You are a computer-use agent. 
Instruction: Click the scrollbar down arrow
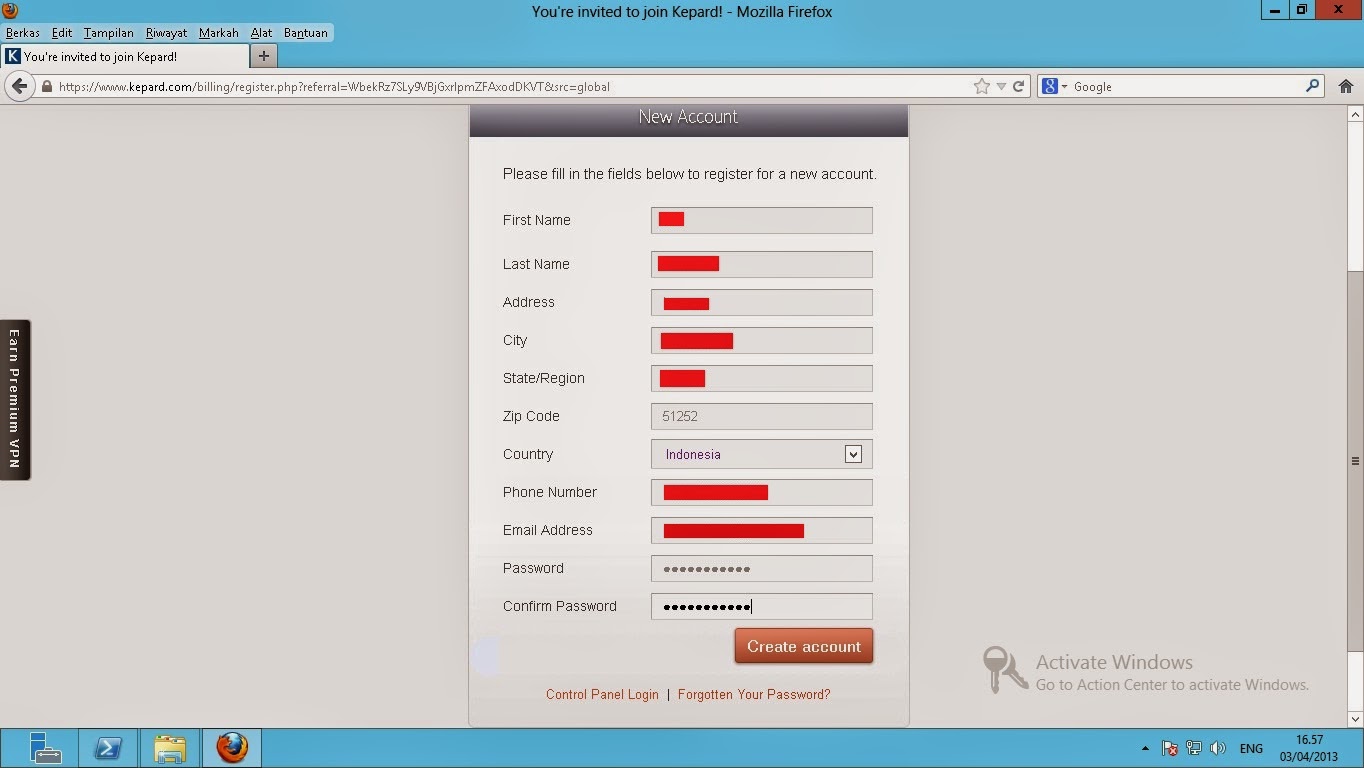point(1356,718)
